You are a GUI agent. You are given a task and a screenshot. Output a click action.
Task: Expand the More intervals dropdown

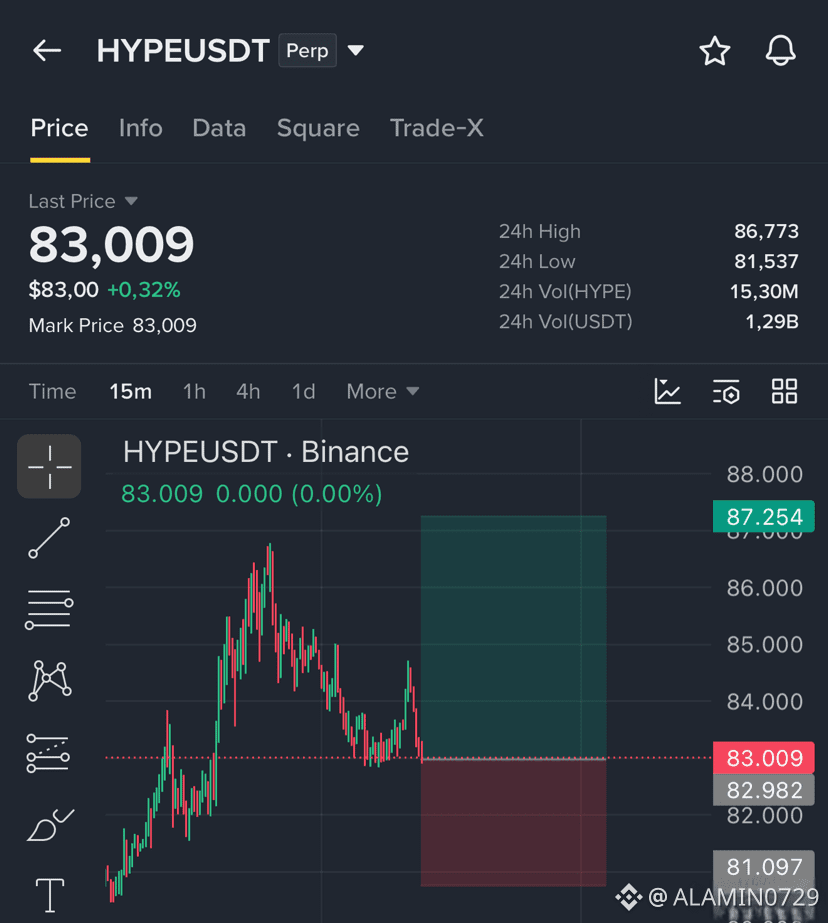point(383,391)
